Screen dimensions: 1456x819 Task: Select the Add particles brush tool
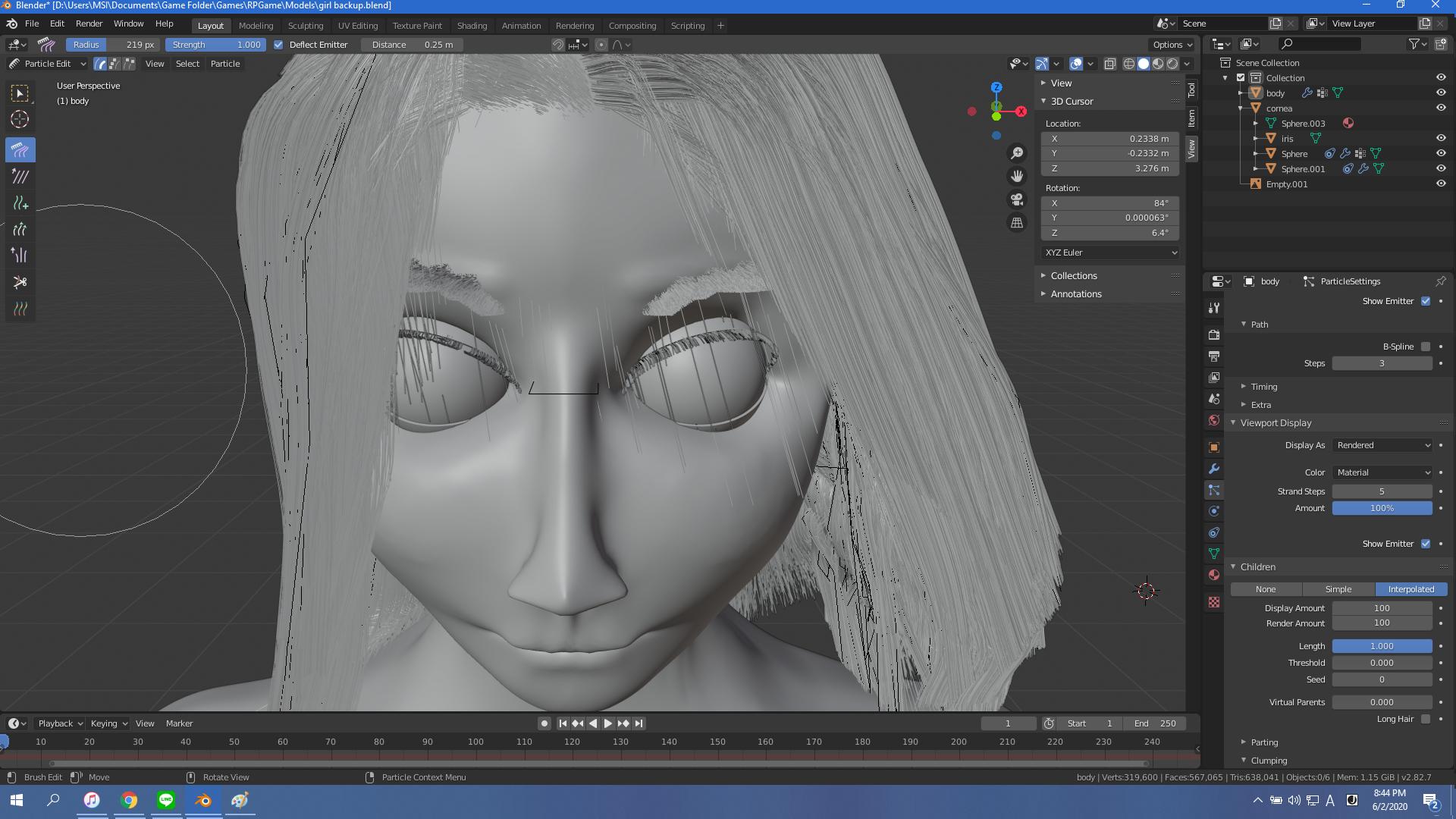click(x=20, y=203)
